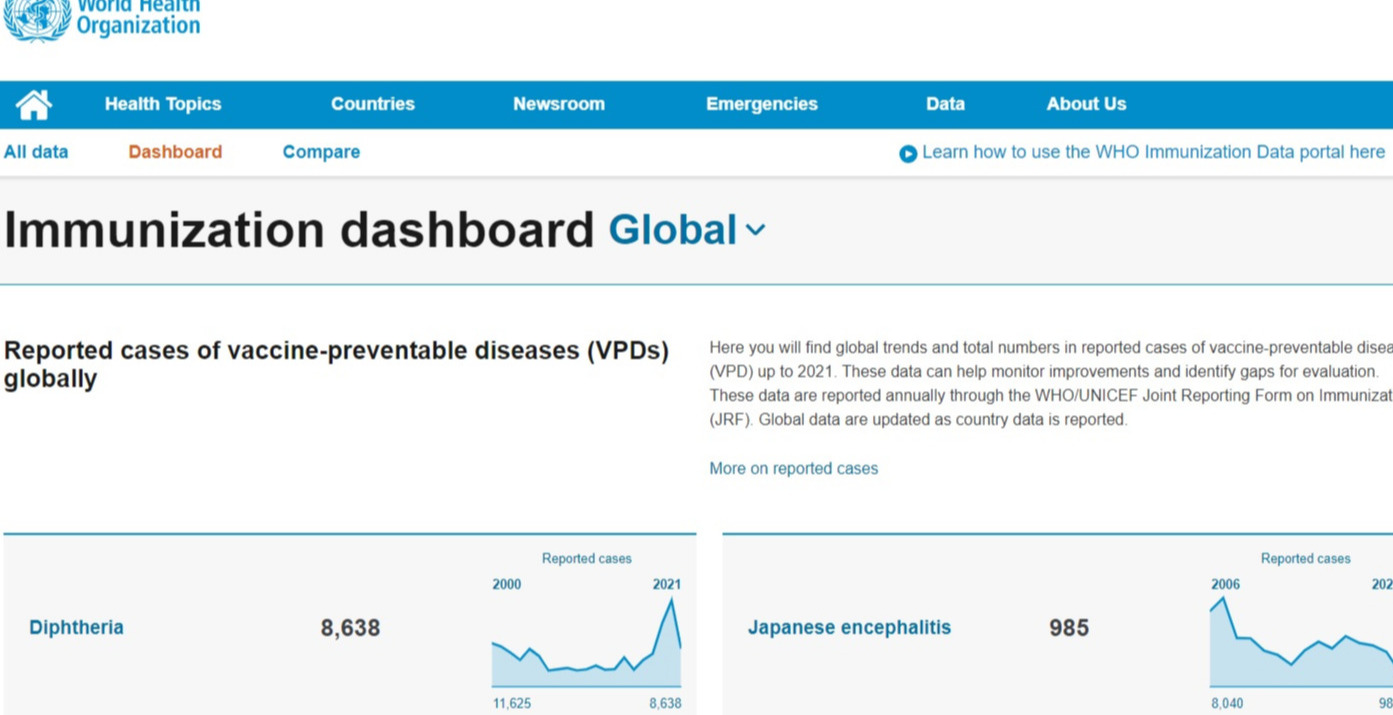The width and height of the screenshot is (1393, 715).
Task: Click the Diphtheria reported cases trend chart
Action: [x=587, y=642]
